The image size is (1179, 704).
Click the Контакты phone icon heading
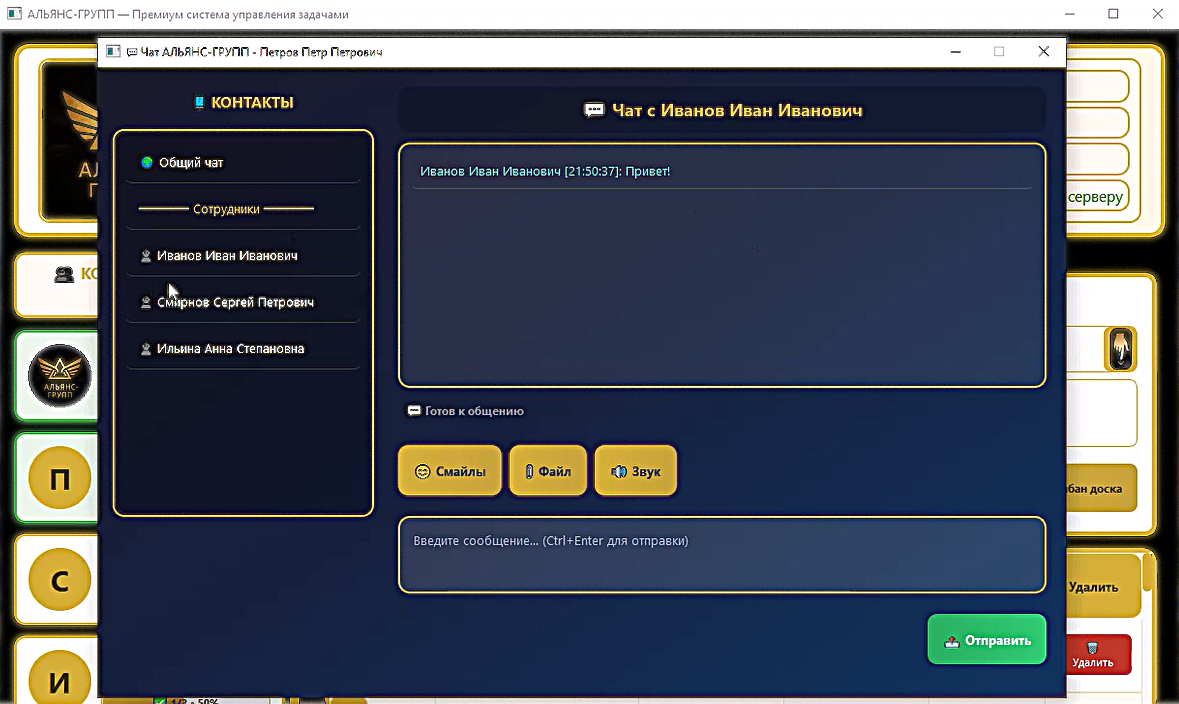coord(244,102)
